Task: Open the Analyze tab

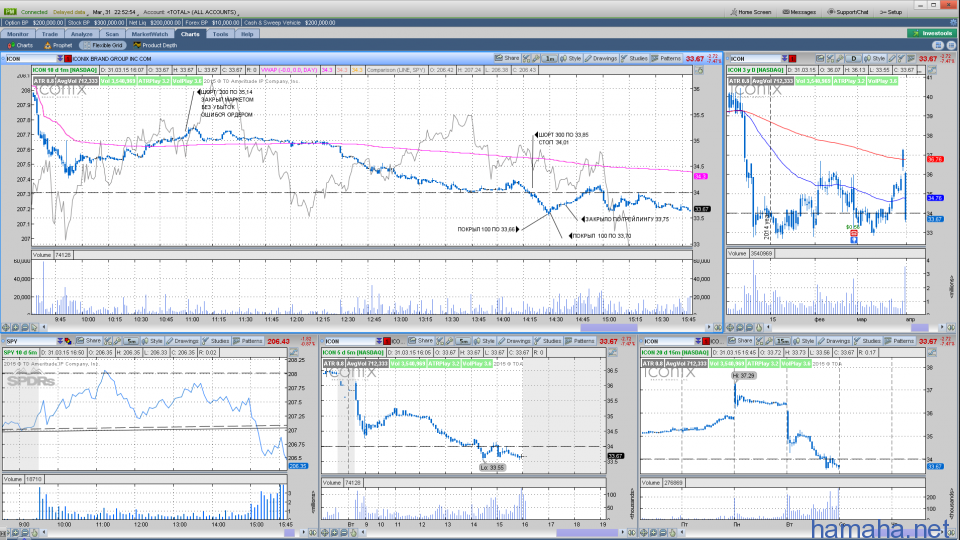Action: click(x=81, y=34)
